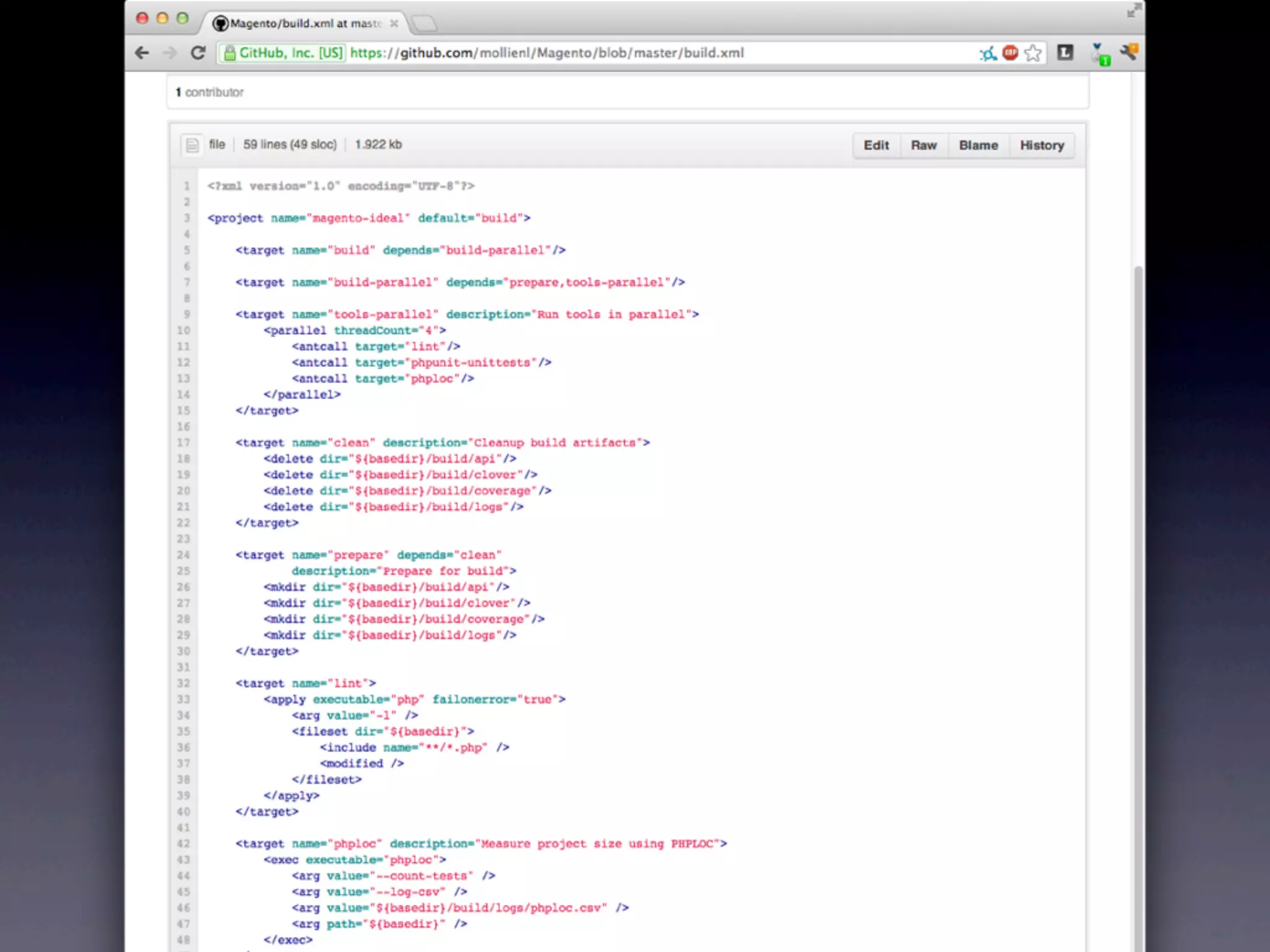Open the Adblock Plus ABP icon

coord(1010,53)
